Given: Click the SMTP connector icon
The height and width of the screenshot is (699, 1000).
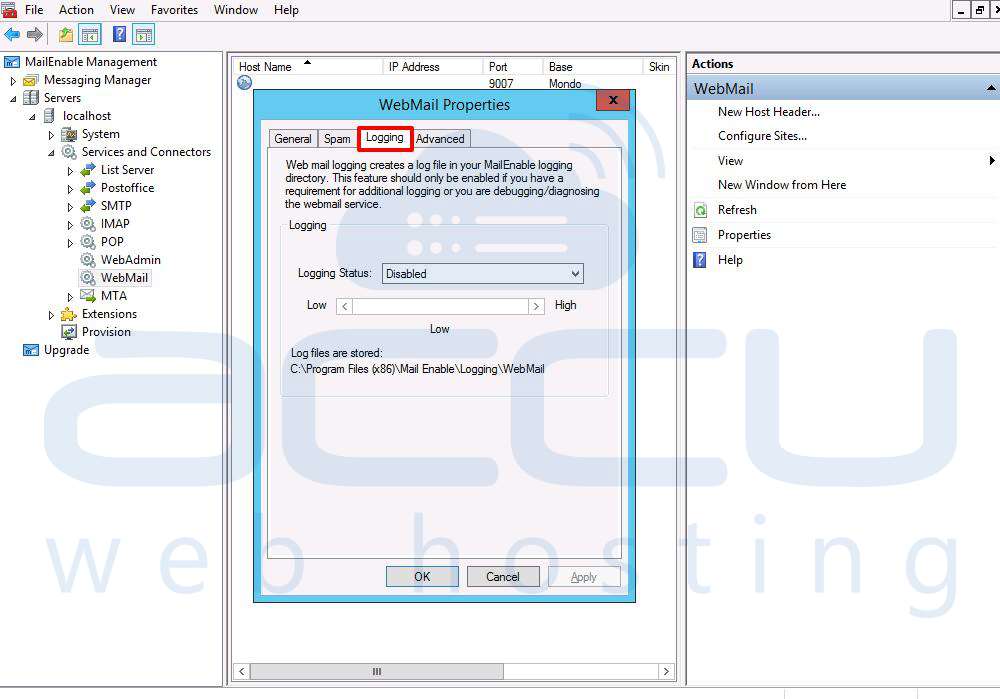Looking at the screenshot, I should coord(88,206).
